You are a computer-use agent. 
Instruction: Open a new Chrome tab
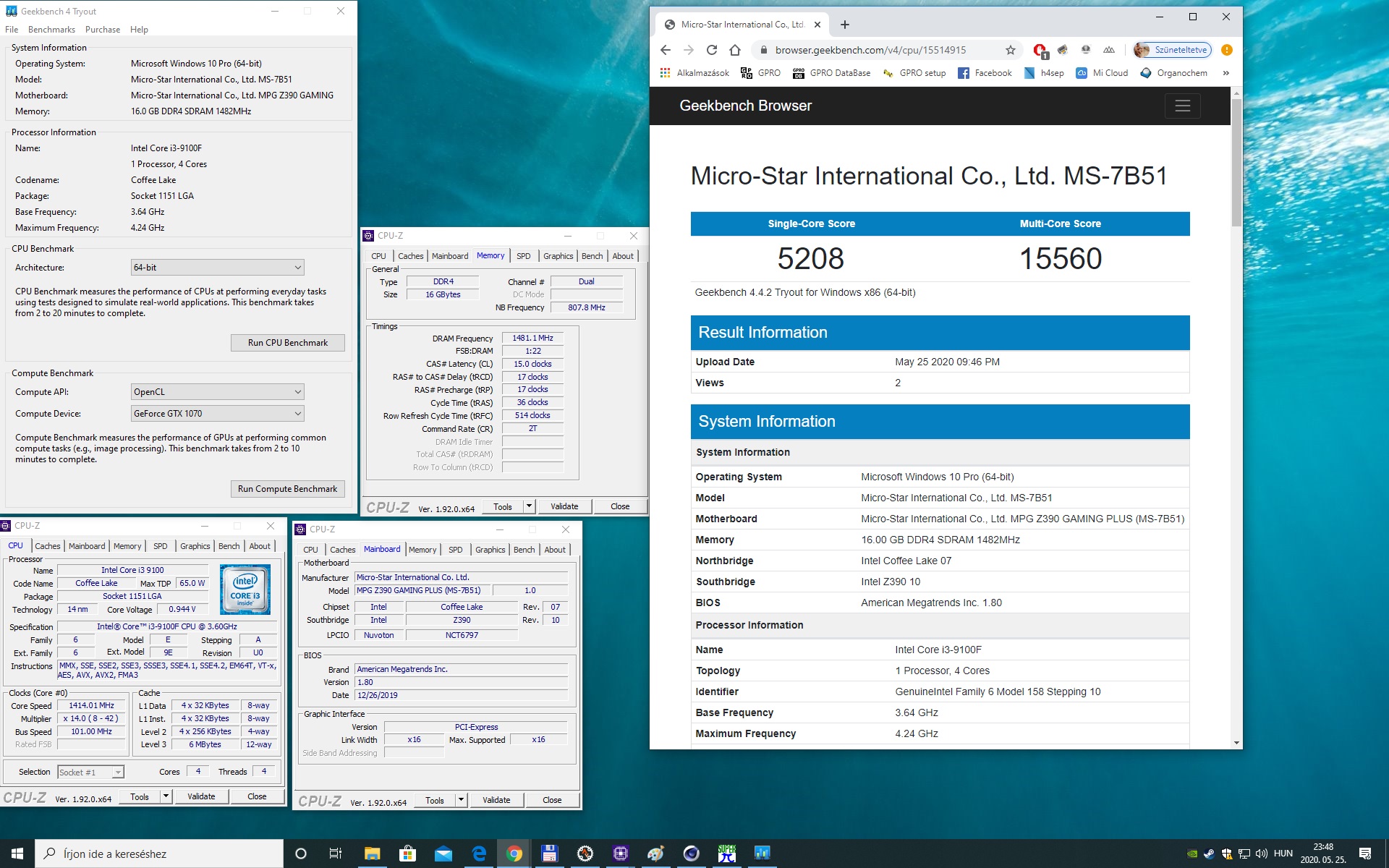click(x=844, y=25)
